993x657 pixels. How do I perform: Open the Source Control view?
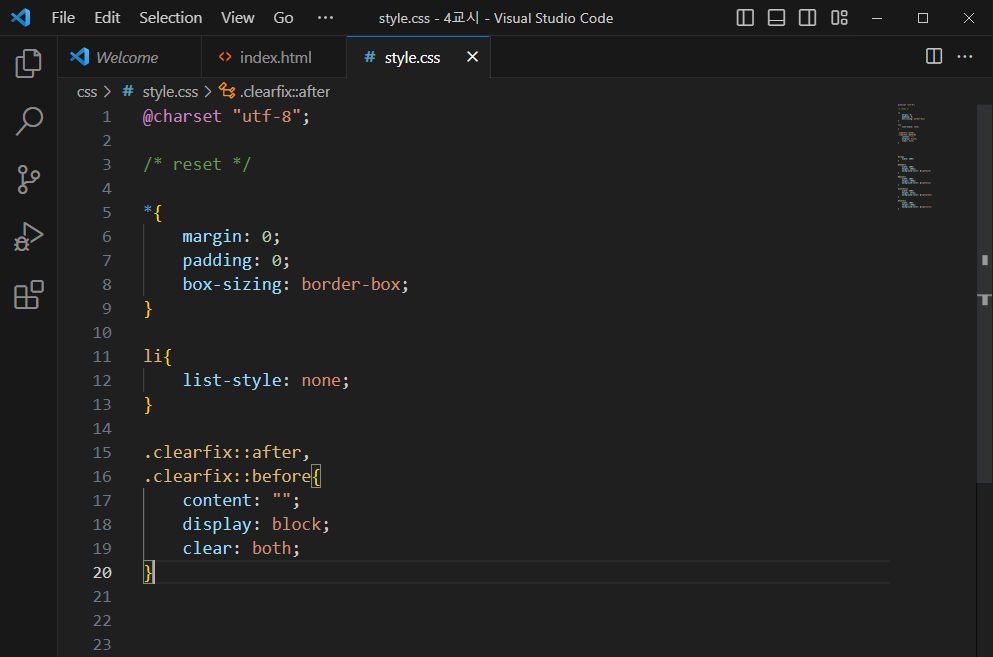pyautogui.click(x=28, y=179)
